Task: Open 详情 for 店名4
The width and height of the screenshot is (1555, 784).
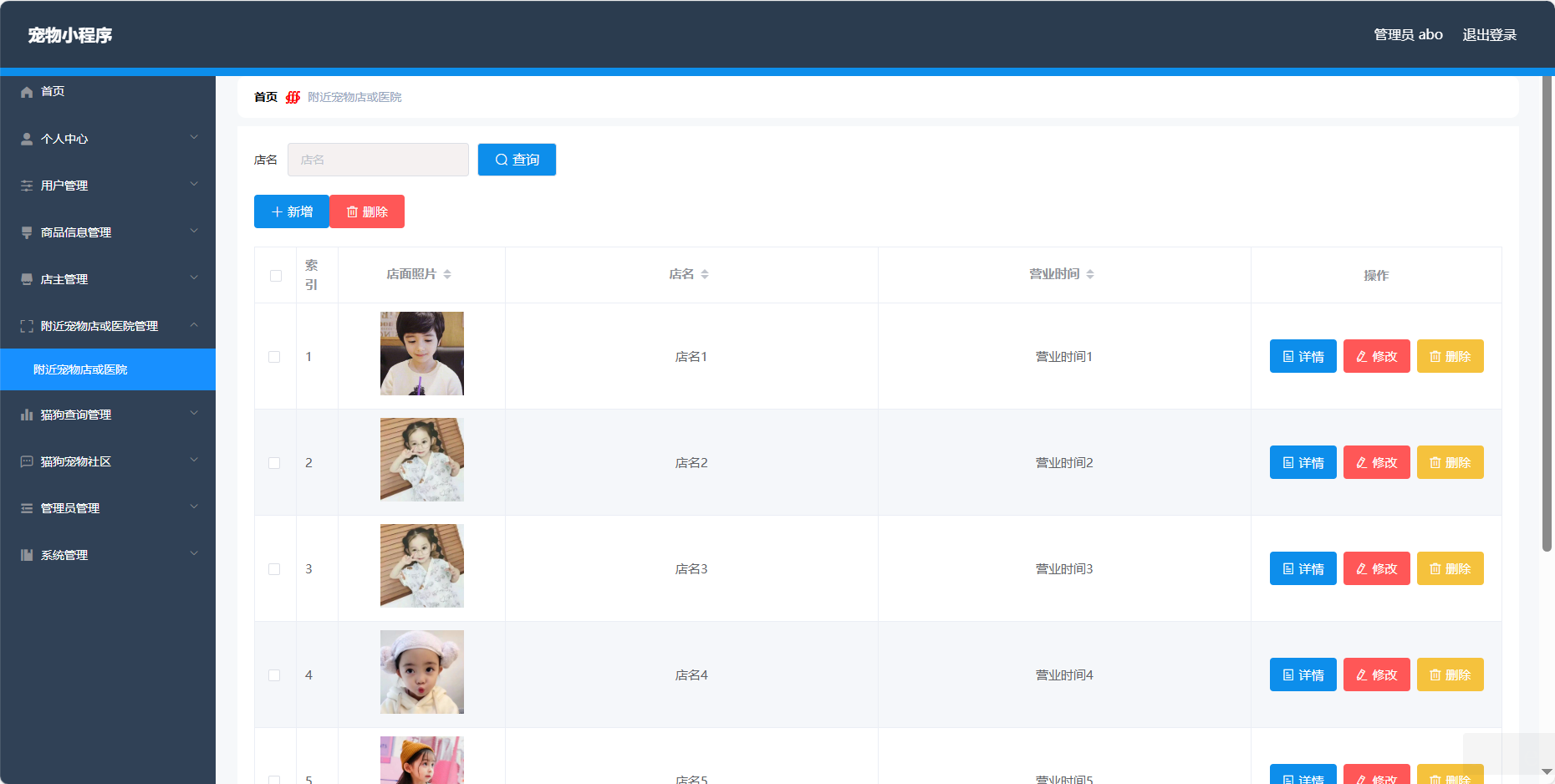Action: (x=1303, y=675)
